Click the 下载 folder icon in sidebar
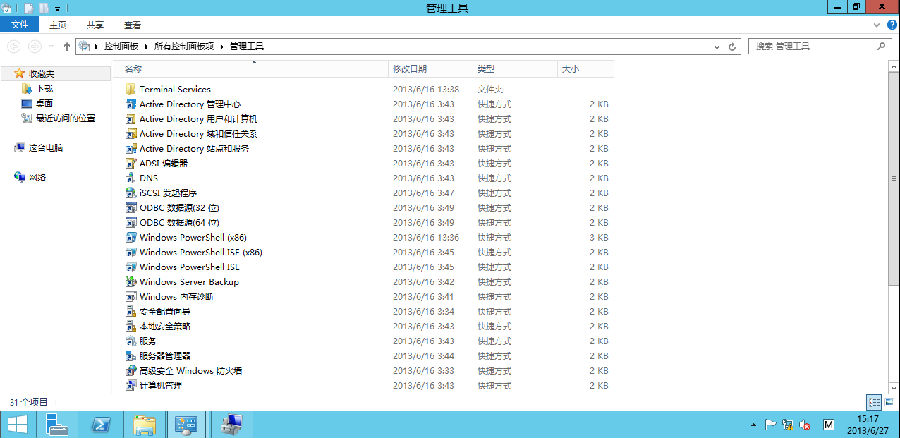Image resolution: width=900 pixels, height=438 pixels. 26,88
